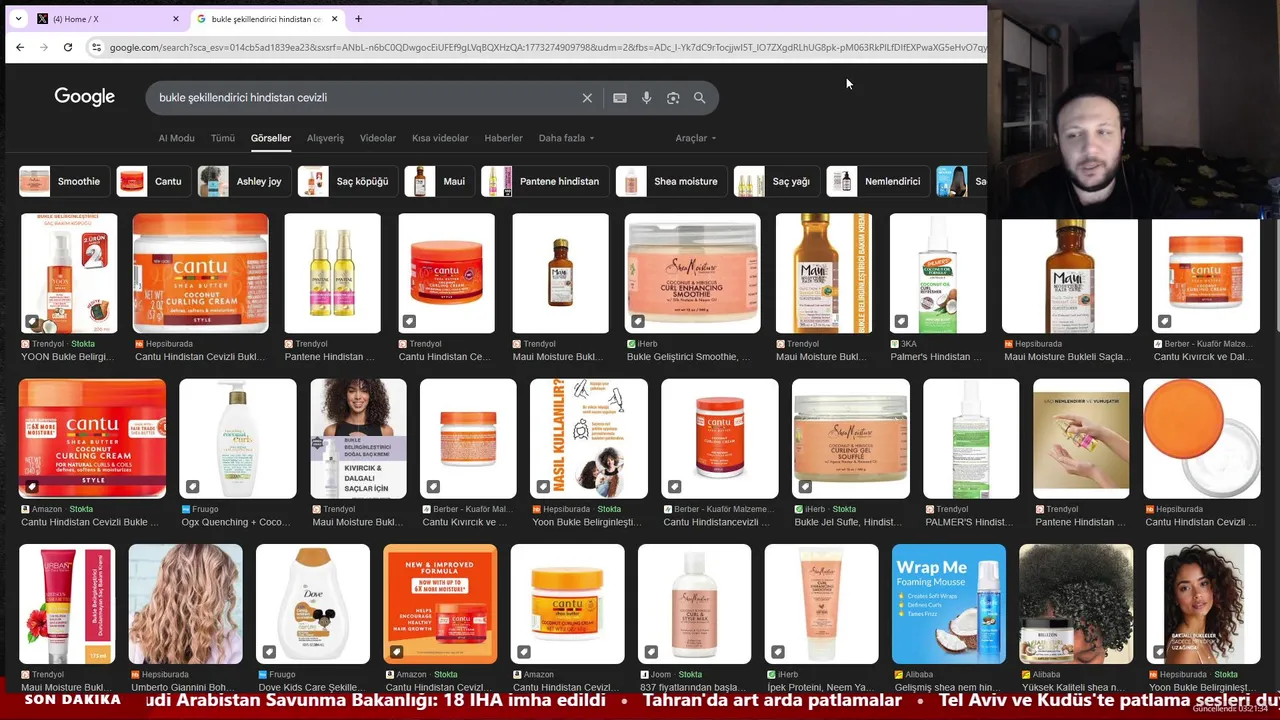The width and height of the screenshot is (1280, 720).
Task: Switch to the Tümü results tab
Action: [x=223, y=138]
